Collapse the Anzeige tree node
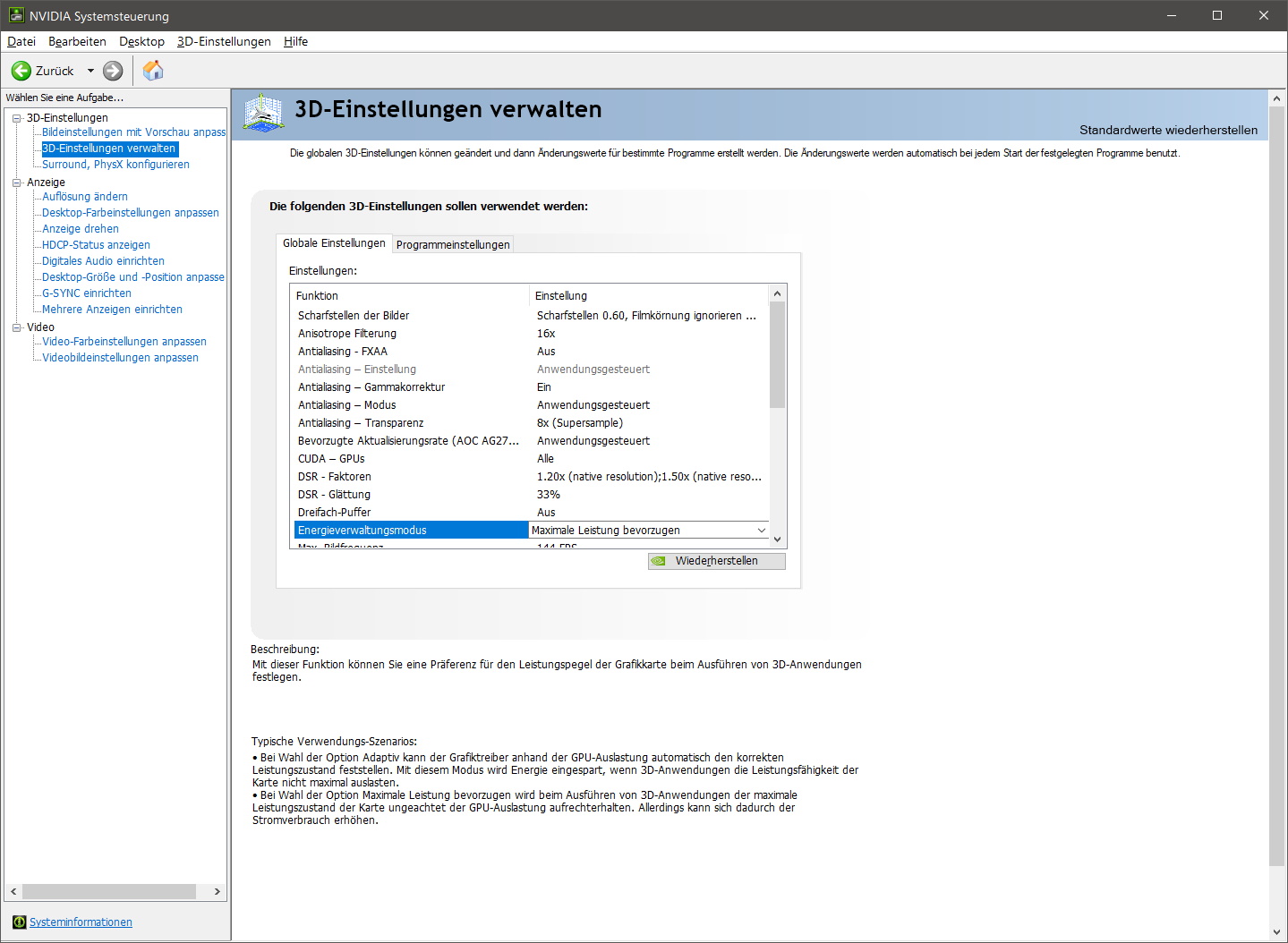1288x943 pixels. [x=16, y=183]
